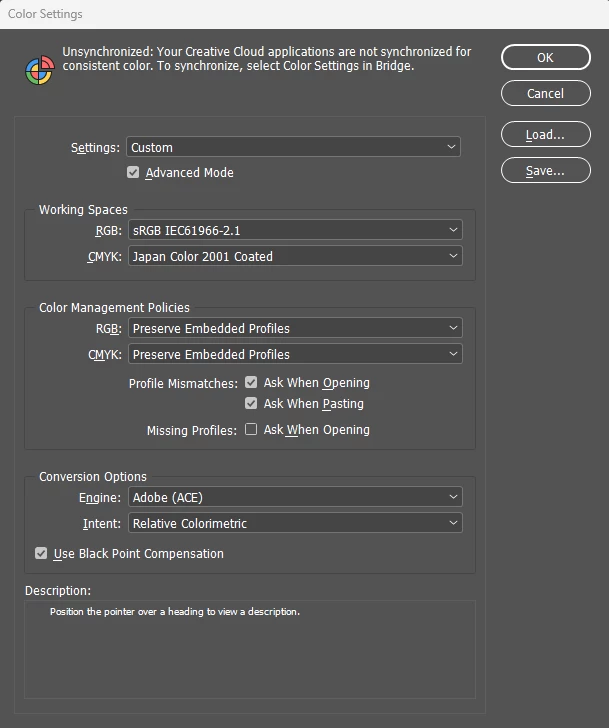Image resolution: width=609 pixels, height=728 pixels.
Task: Enable Missing Profiles Ask When Opening
Action: 251,429
